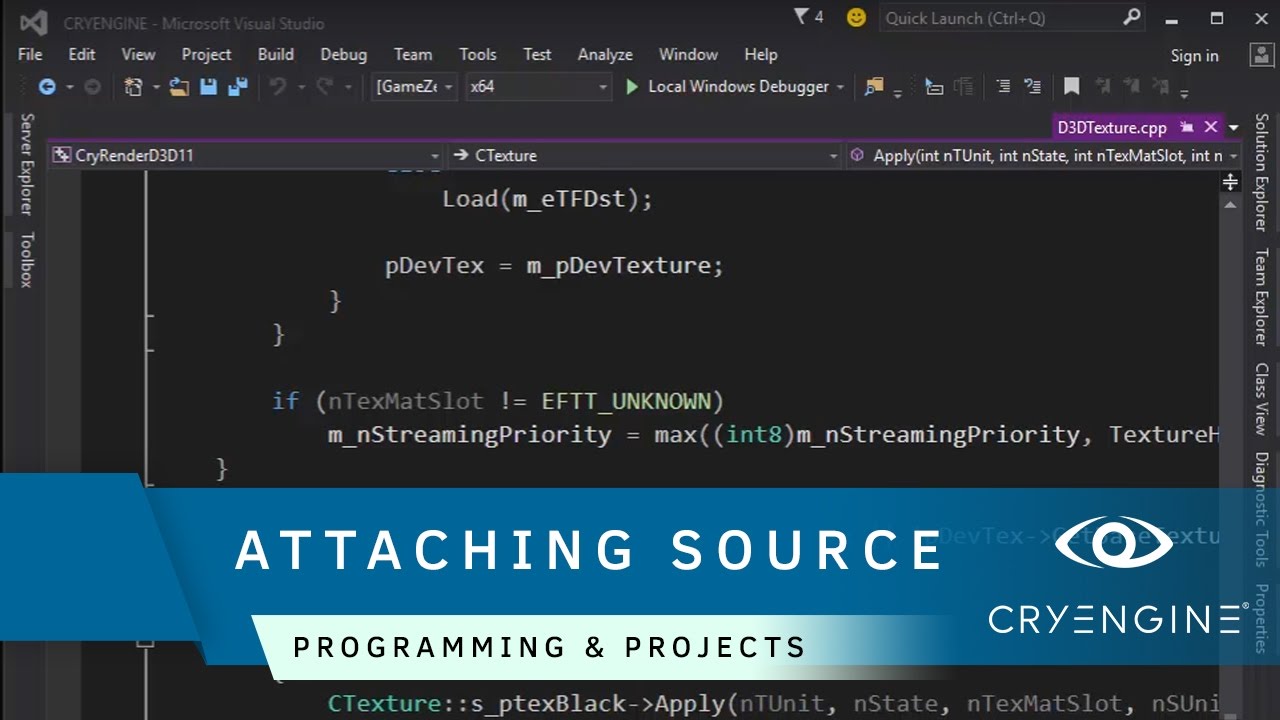Open the GameZero solution configuration dropdown

(x=414, y=87)
